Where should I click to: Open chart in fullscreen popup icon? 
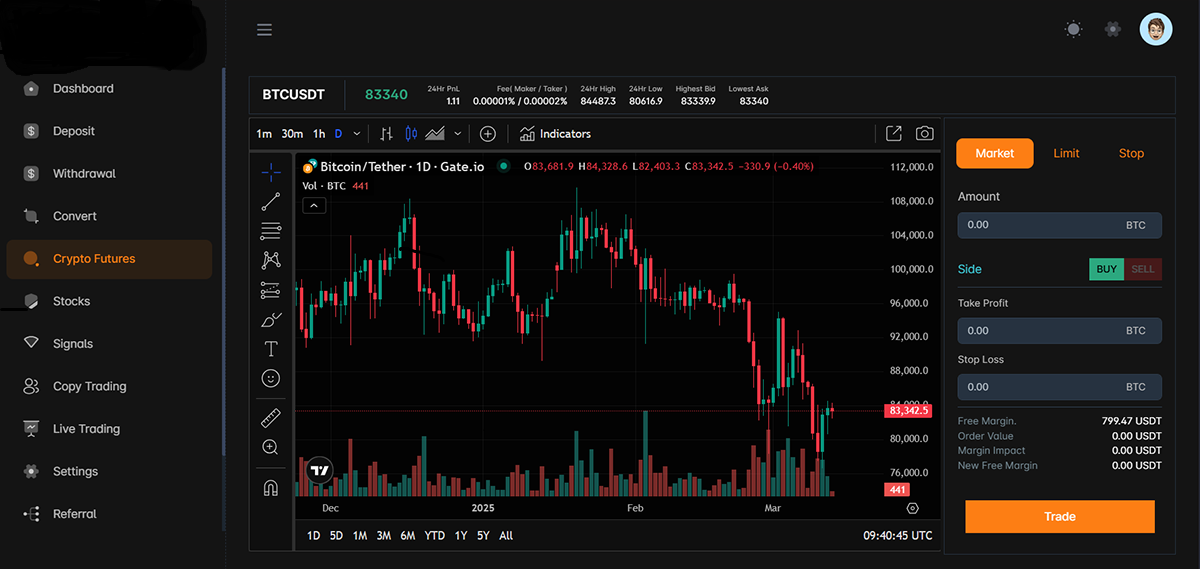tap(894, 134)
